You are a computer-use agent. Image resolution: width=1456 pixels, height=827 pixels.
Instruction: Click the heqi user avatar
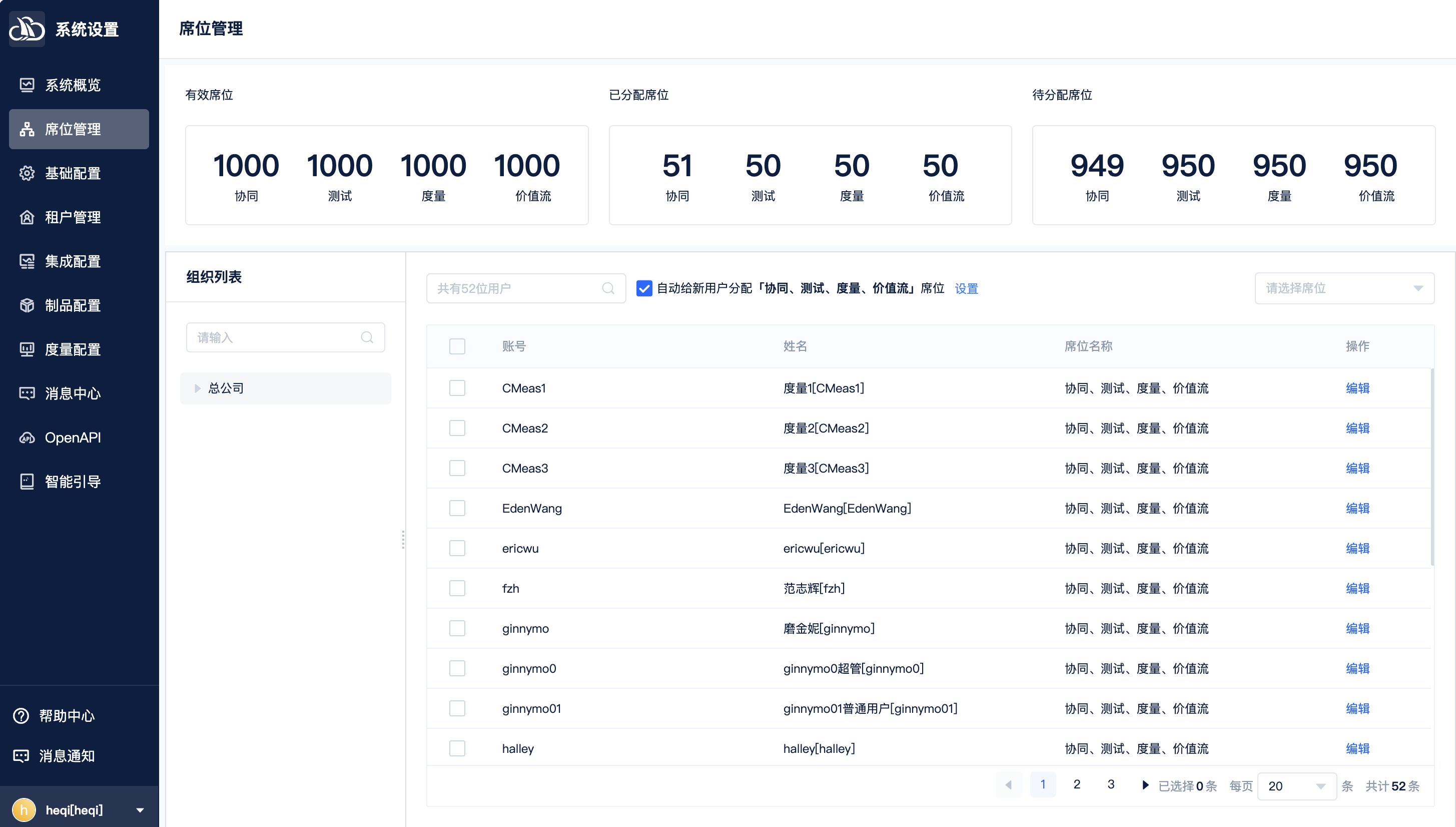[x=24, y=810]
